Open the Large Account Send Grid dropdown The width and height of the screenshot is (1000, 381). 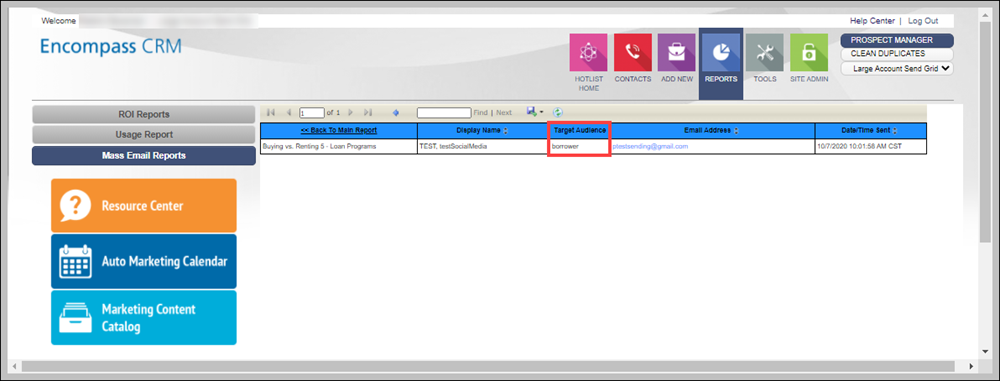coord(897,68)
